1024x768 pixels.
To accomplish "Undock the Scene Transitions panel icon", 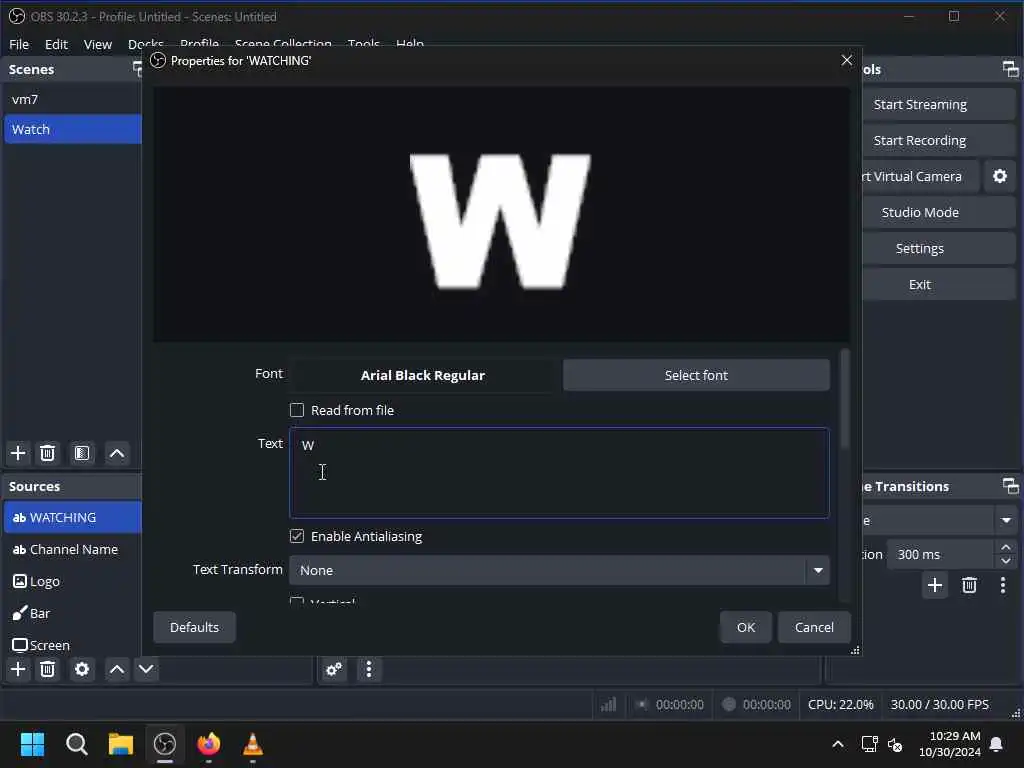I will coord(1010,486).
